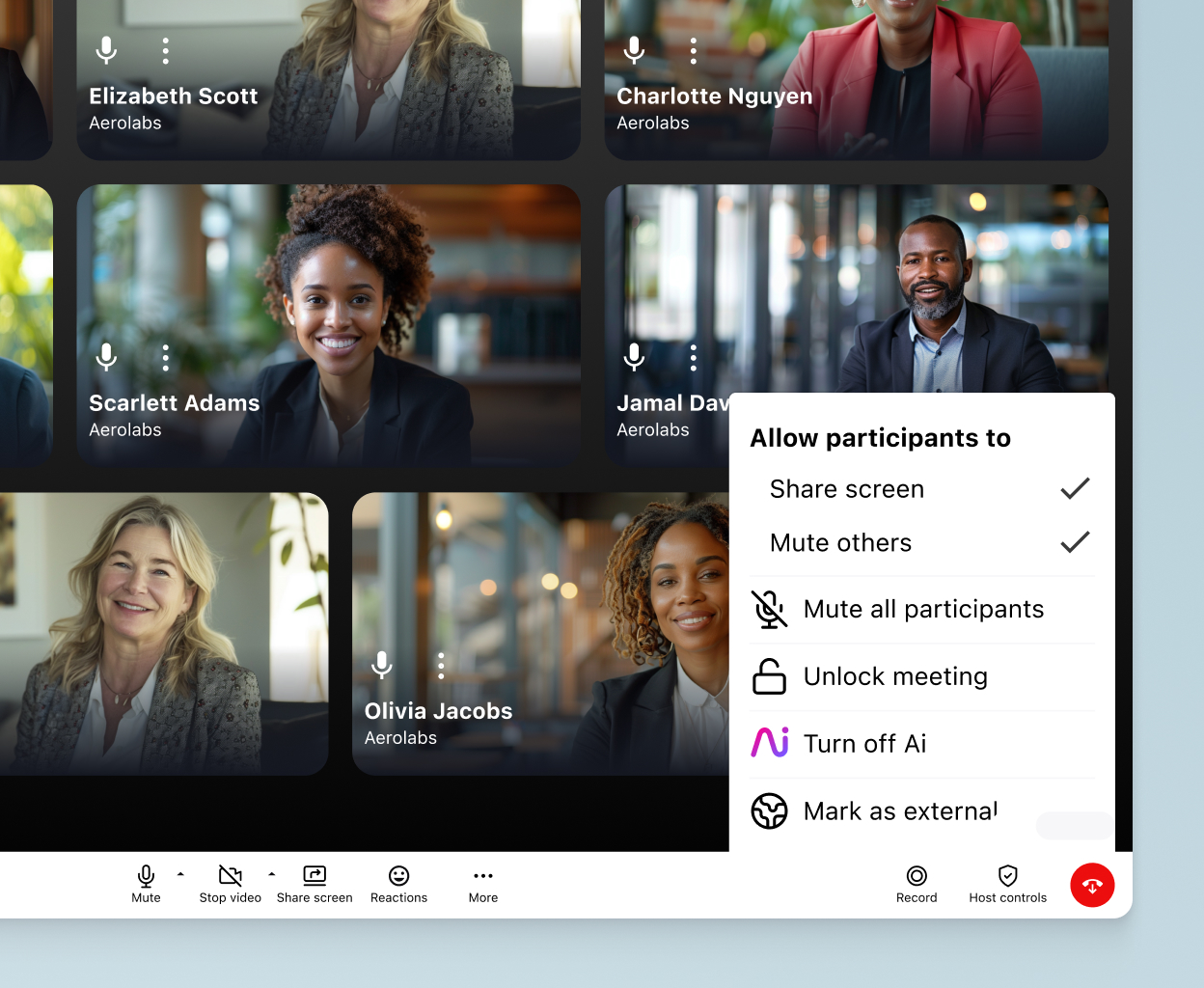Disable the Mute others permission

(x=1074, y=542)
